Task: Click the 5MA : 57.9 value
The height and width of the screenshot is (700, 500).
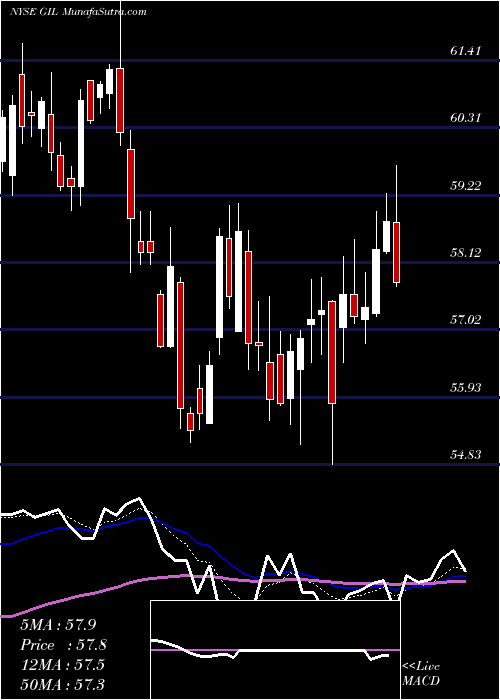Action: [58, 625]
